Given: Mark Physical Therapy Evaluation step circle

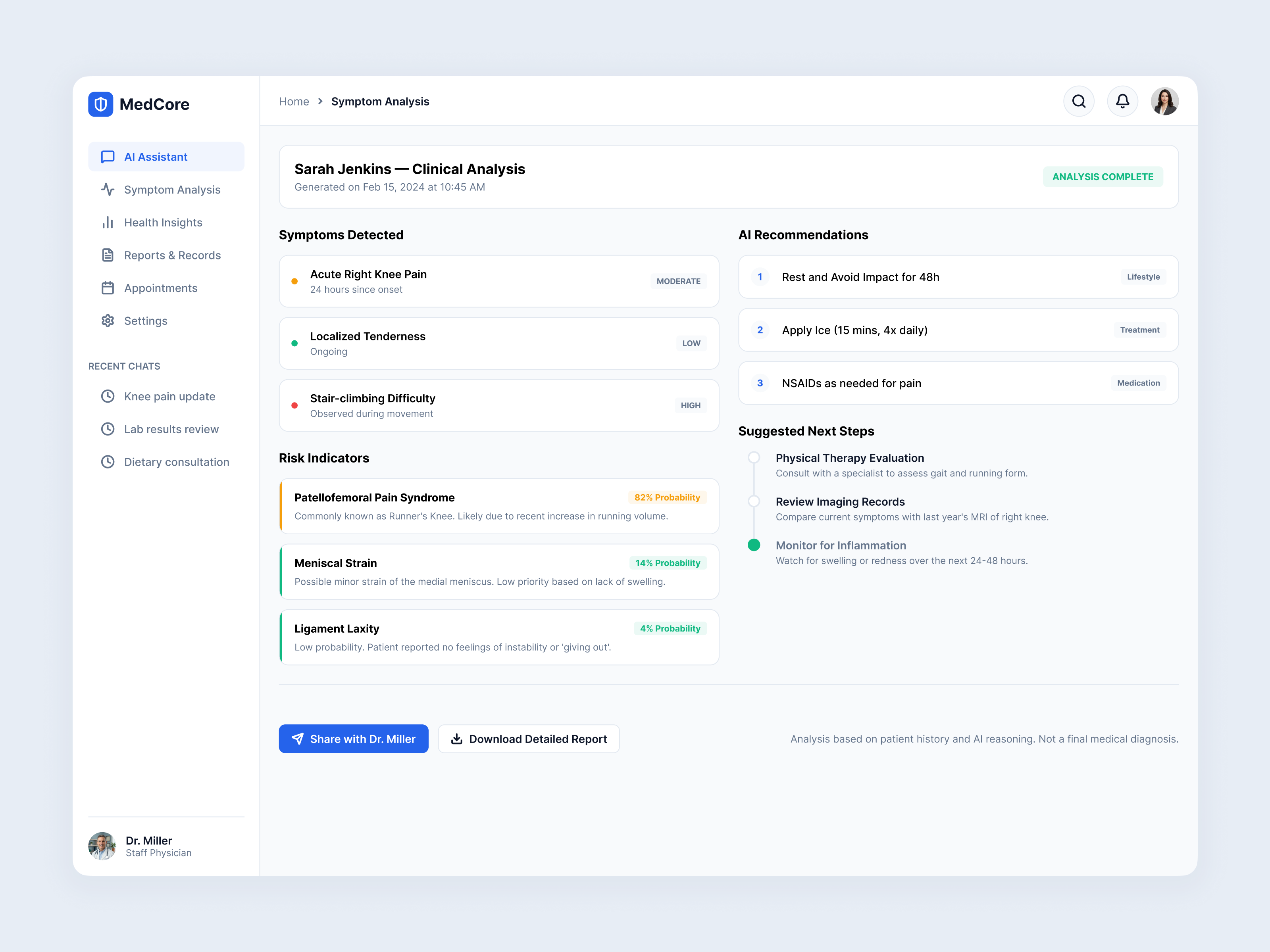Looking at the screenshot, I should pyautogui.click(x=754, y=457).
